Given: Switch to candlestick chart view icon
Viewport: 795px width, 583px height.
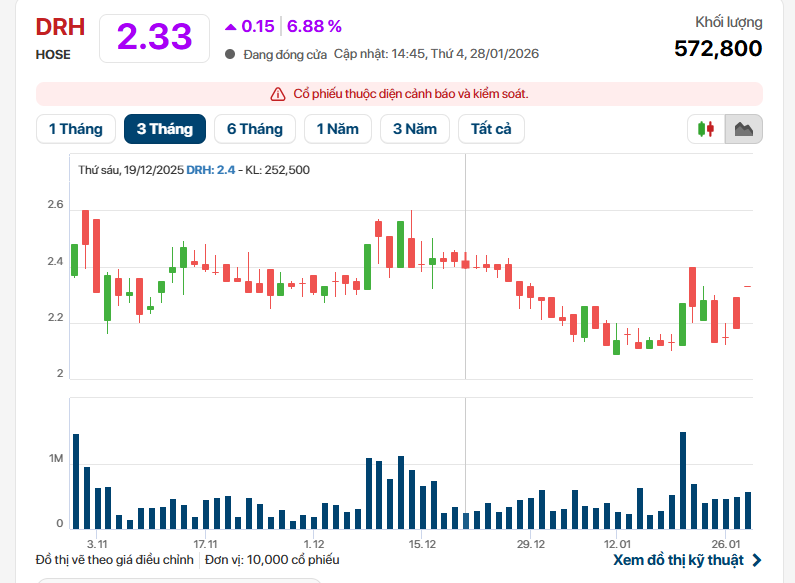Looking at the screenshot, I should 706,129.
